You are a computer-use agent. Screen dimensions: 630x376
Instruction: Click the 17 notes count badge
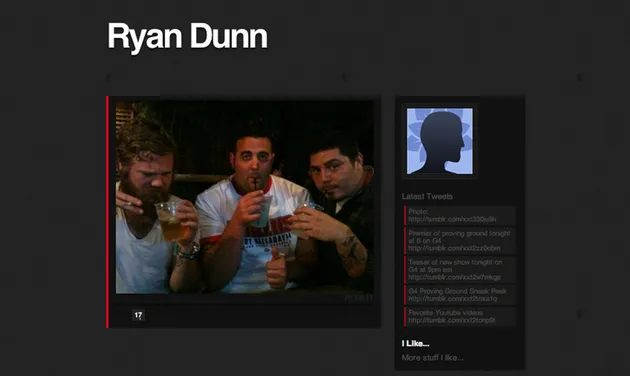coord(138,315)
